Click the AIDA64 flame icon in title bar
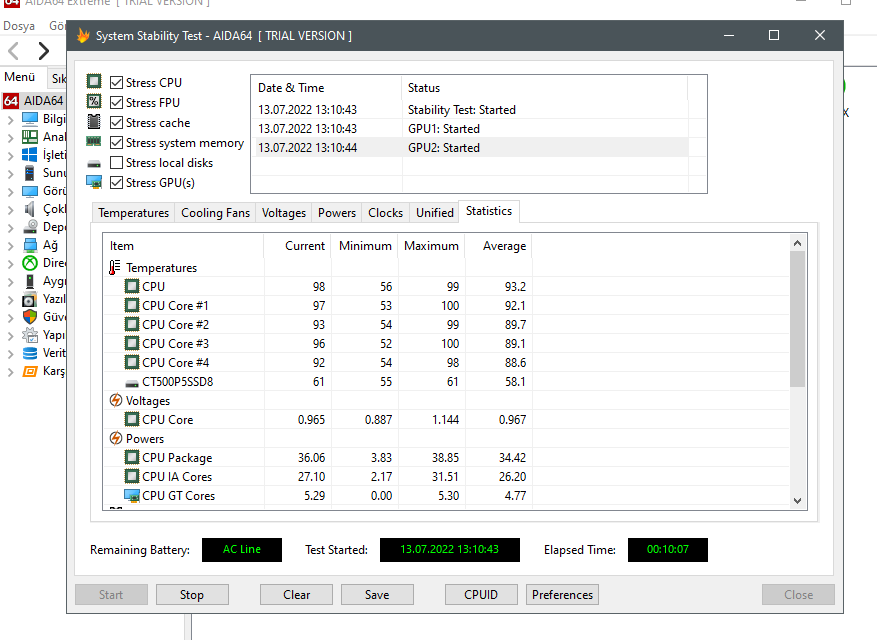This screenshot has height=640, width=877. click(83, 36)
